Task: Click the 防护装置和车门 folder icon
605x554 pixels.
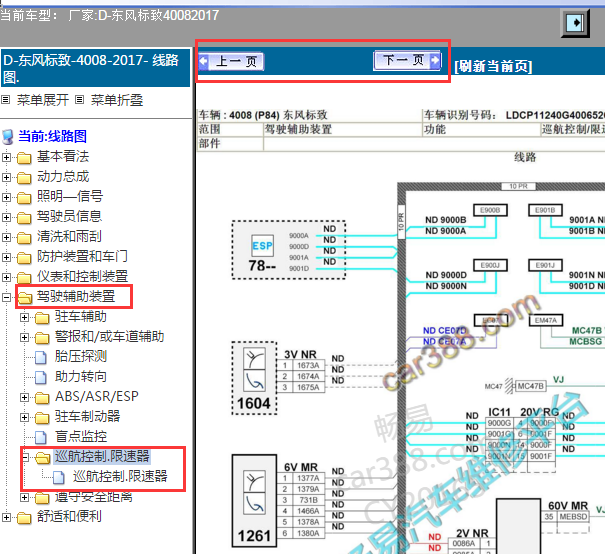Action: [x=24, y=258]
